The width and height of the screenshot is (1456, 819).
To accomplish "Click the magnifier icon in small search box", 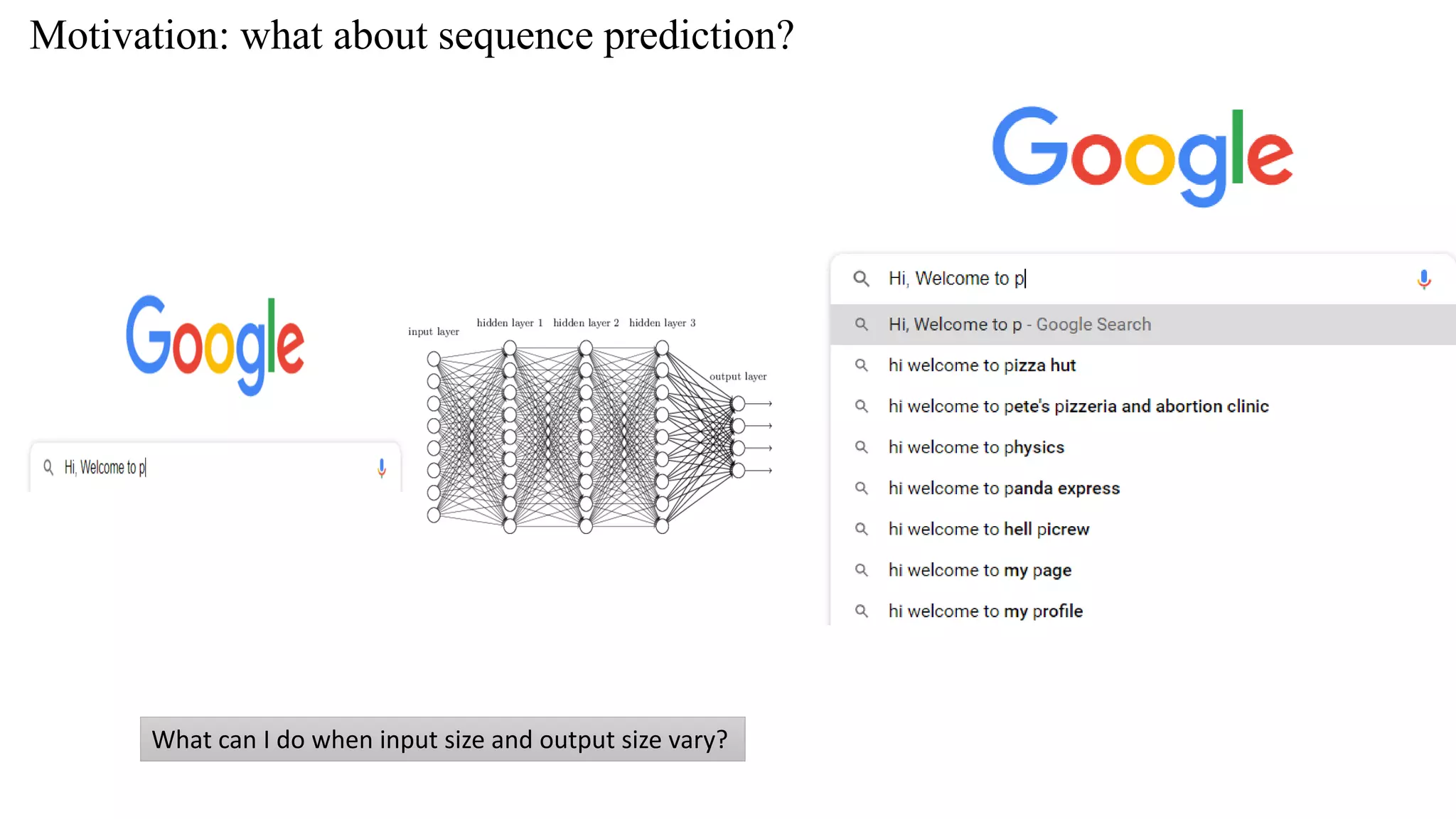I will point(48,467).
